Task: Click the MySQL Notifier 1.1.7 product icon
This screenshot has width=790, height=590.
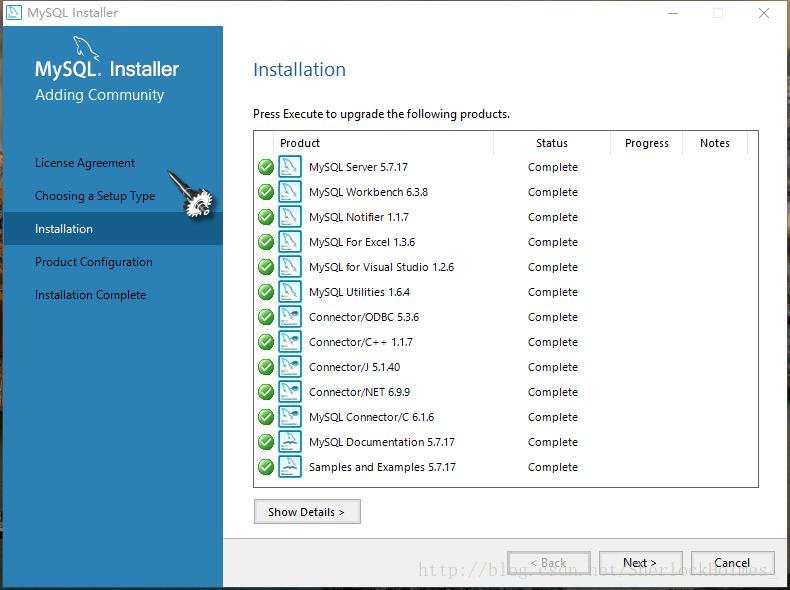Action: click(290, 217)
